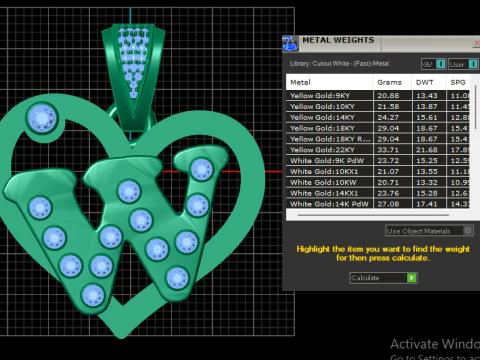Select the White Gold:14K PdW row
The height and width of the screenshot is (360, 480).
click(378, 204)
